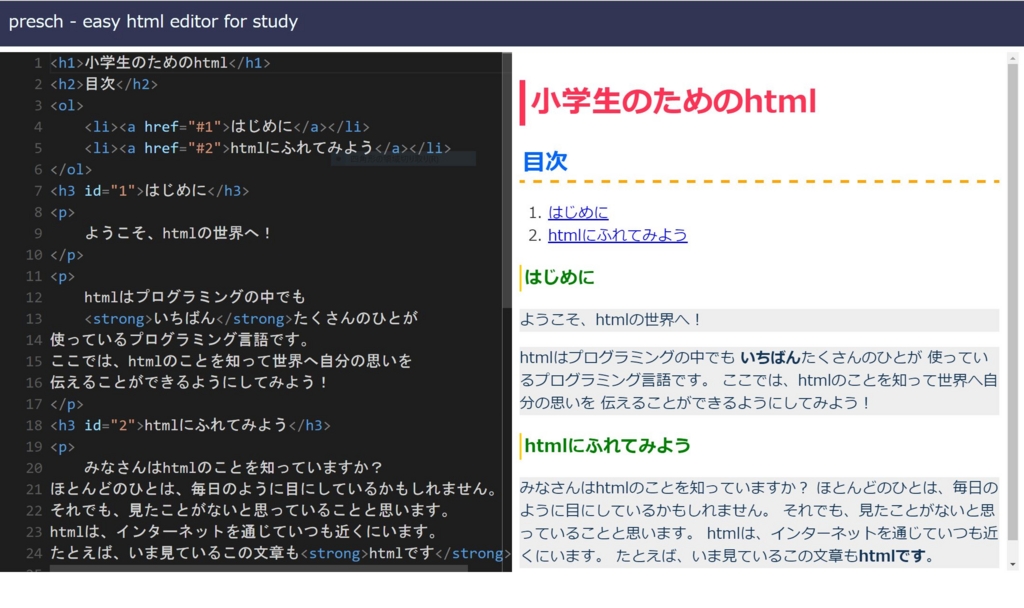Click code line 14 使っているプログラミング言語です。
The width and height of the screenshot is (1024, 608).
(x=180, y=340)
